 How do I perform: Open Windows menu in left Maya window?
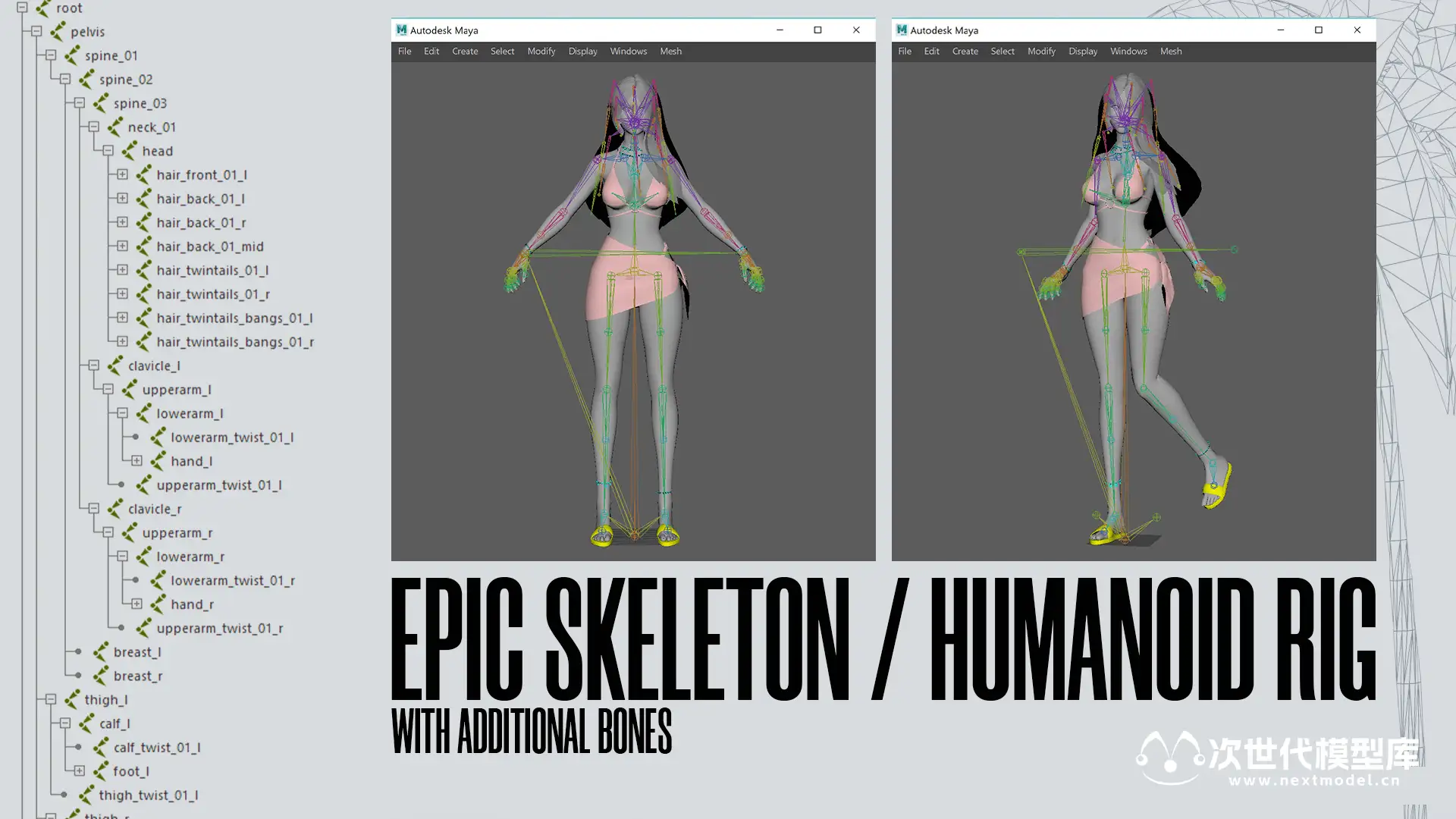628,52
